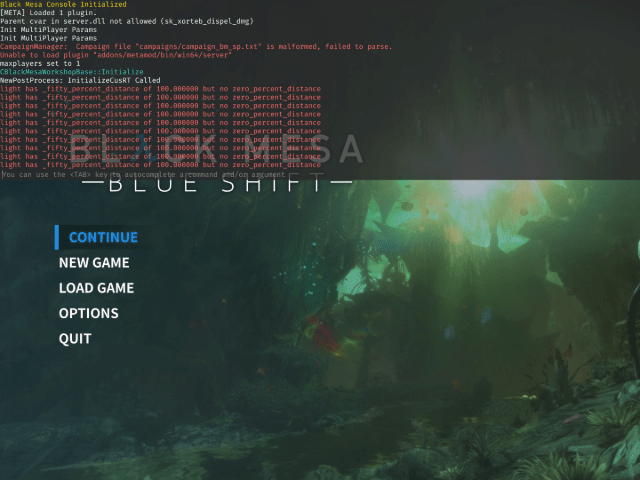Image resolution: width=640 pixels, height=480 pixels.
Task: Click 'NewPostProcess: InitializeCusRT Called' line
Action: (80, 80)
